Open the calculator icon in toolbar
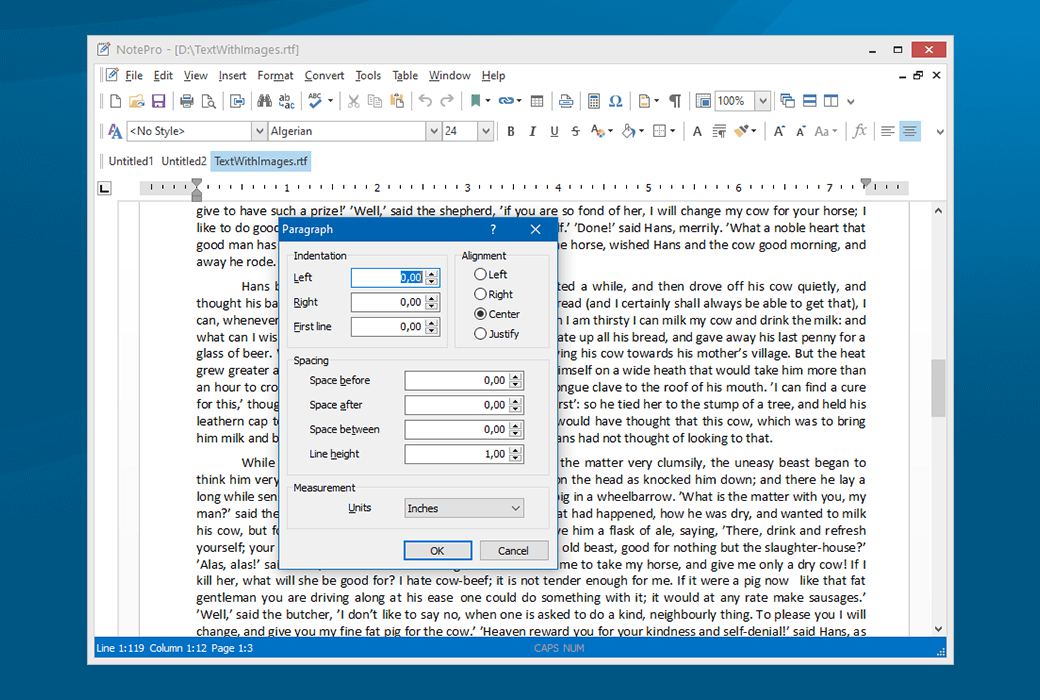 pos(594,101)
